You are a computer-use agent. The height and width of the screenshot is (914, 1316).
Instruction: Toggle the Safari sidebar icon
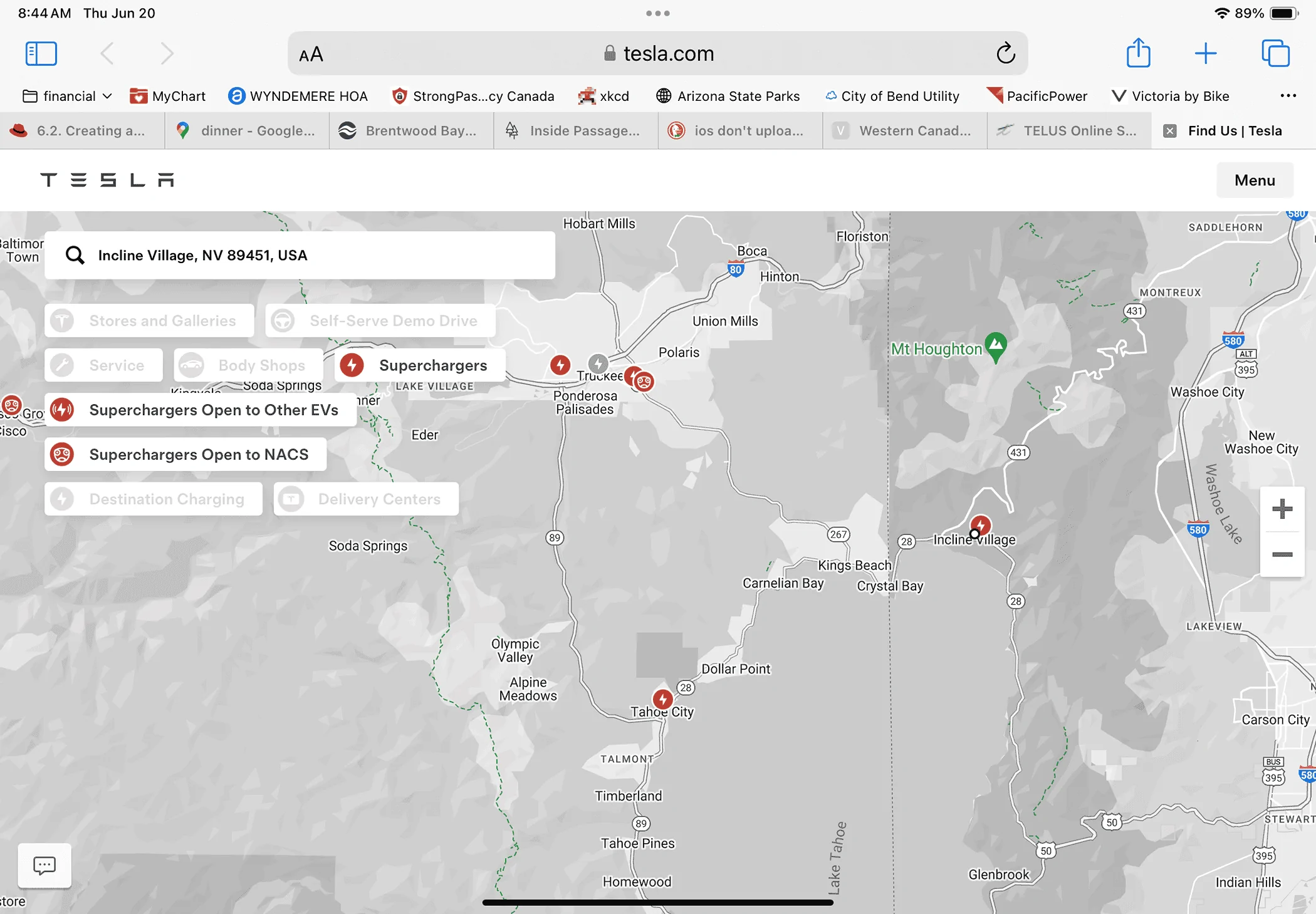click(x=41, y=54)
